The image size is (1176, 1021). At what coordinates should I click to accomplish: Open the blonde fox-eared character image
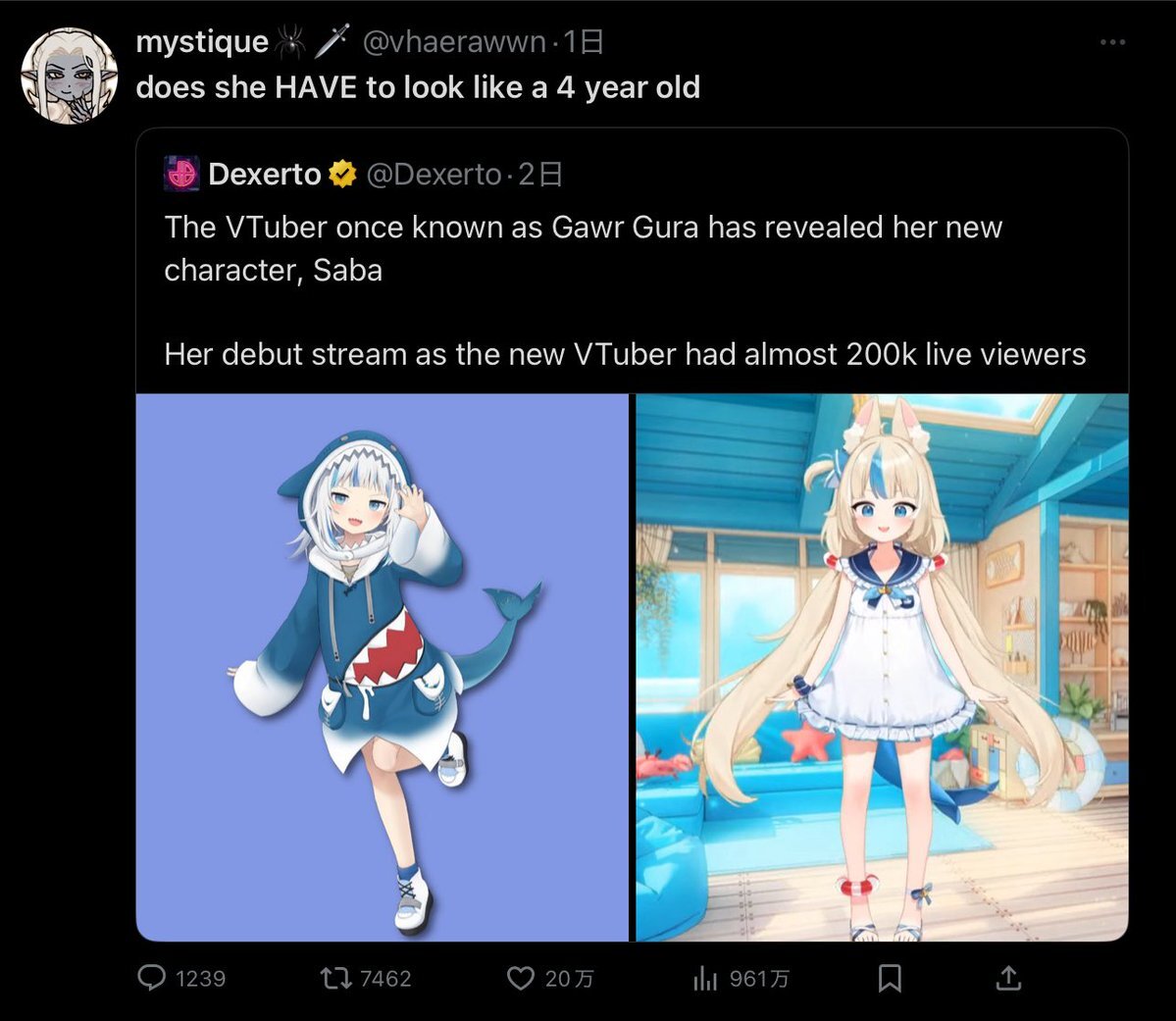882,667
